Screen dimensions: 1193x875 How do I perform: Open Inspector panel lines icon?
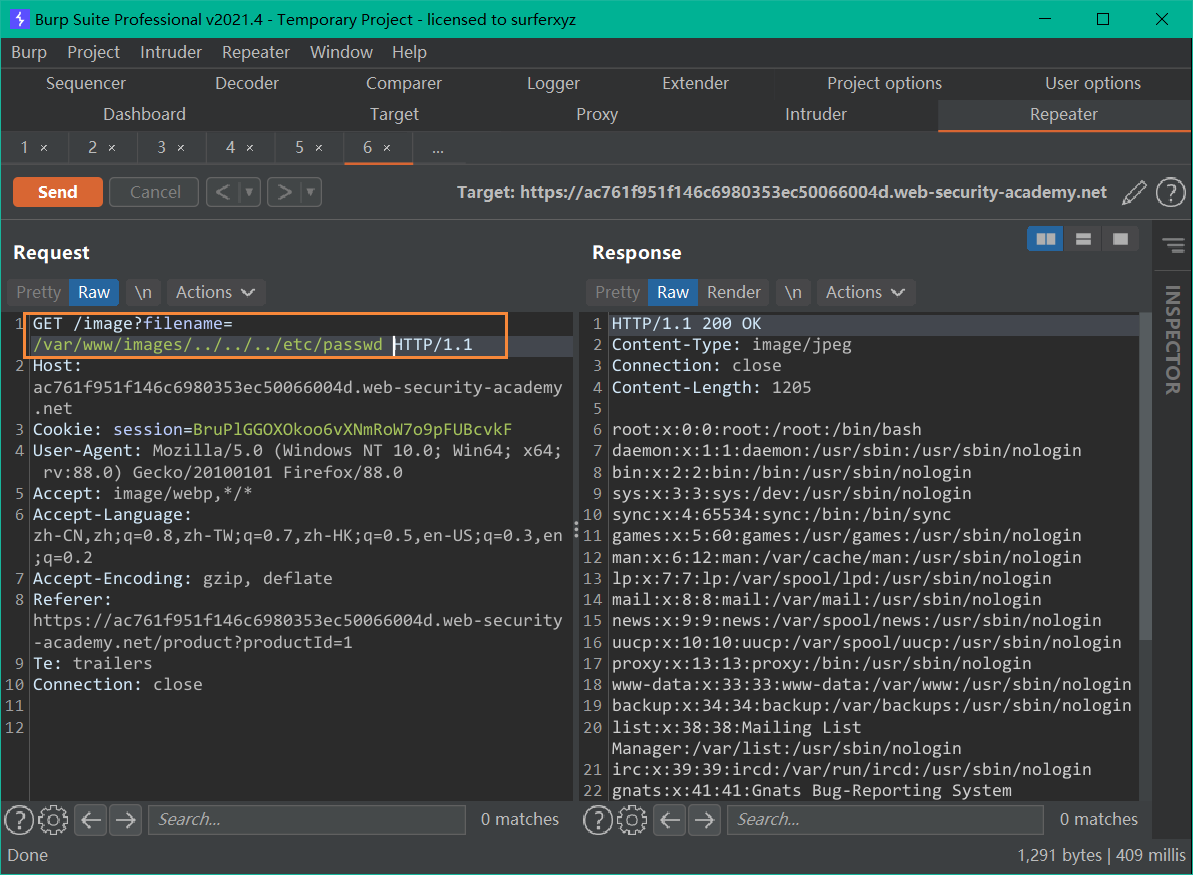point(1173,245)
